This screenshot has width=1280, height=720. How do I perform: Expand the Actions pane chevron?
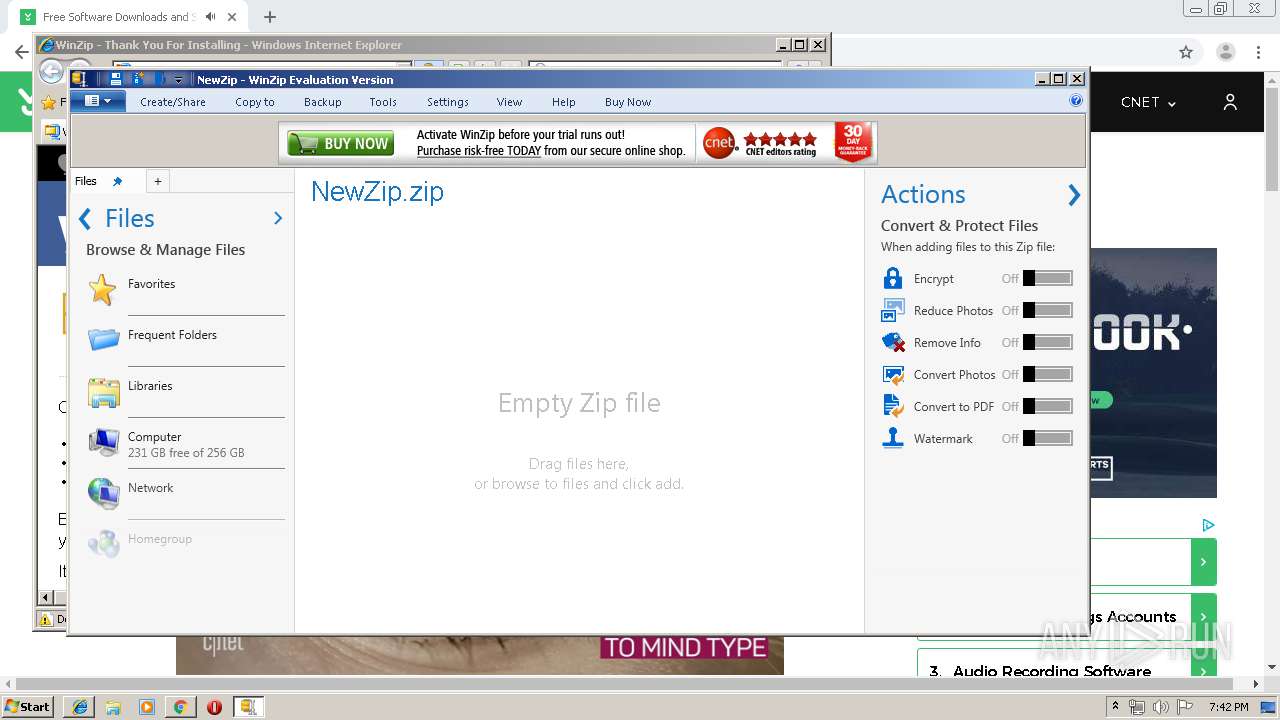pos(1074,195)
